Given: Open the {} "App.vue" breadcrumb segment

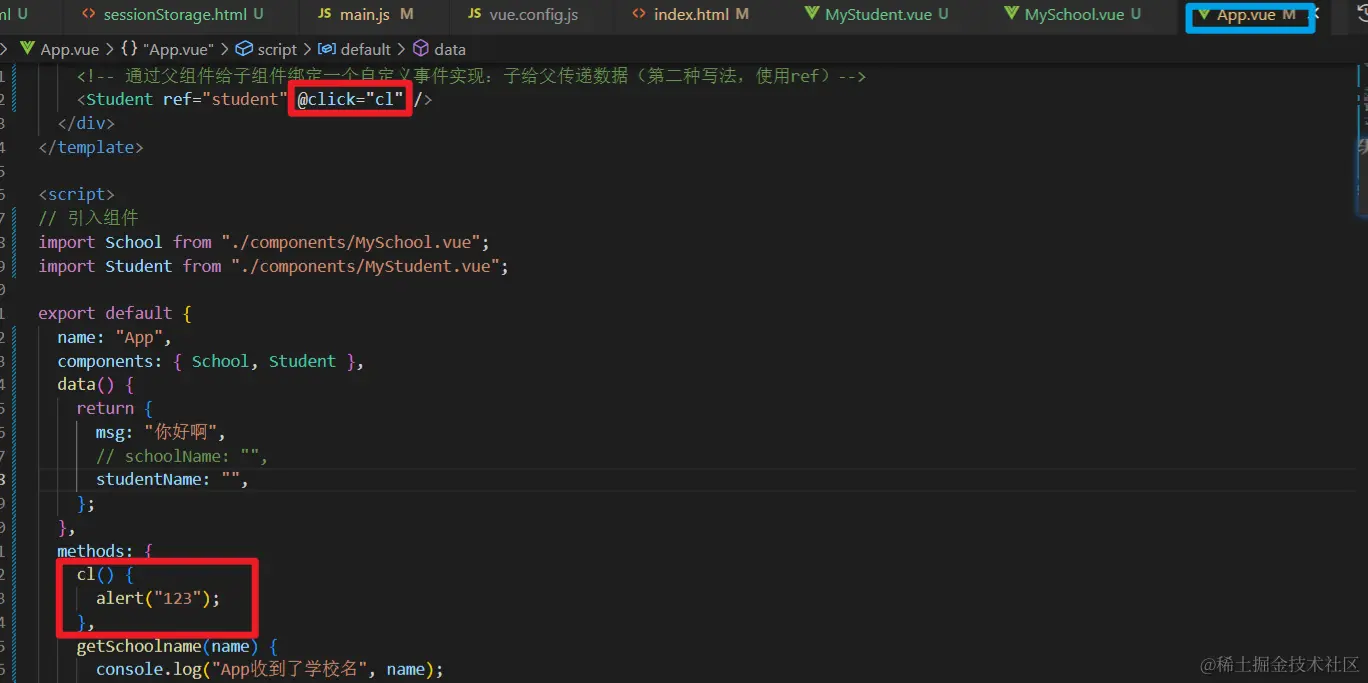Looking at the screenshot, I should [x=166, y=49].
